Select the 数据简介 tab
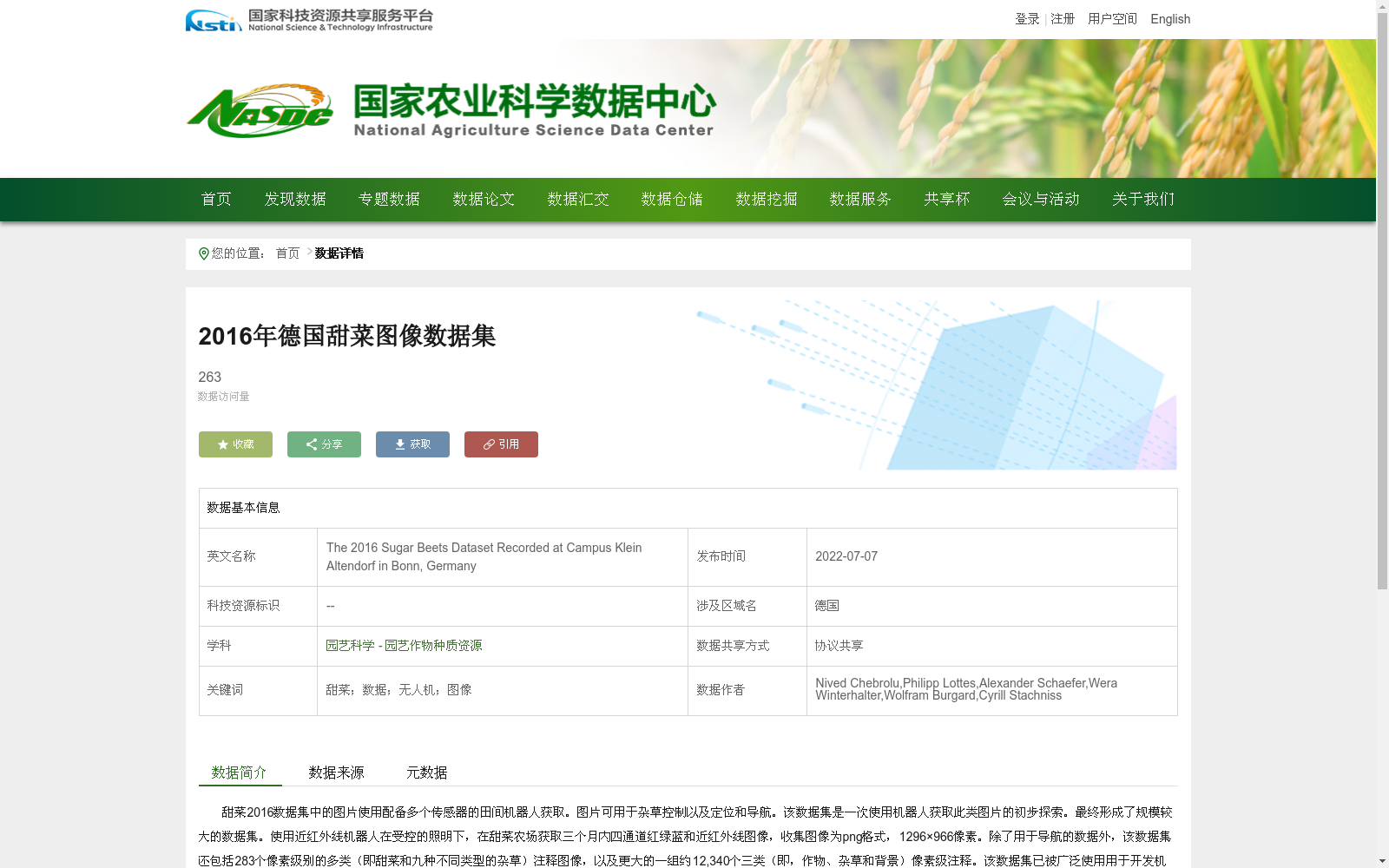 240,773
